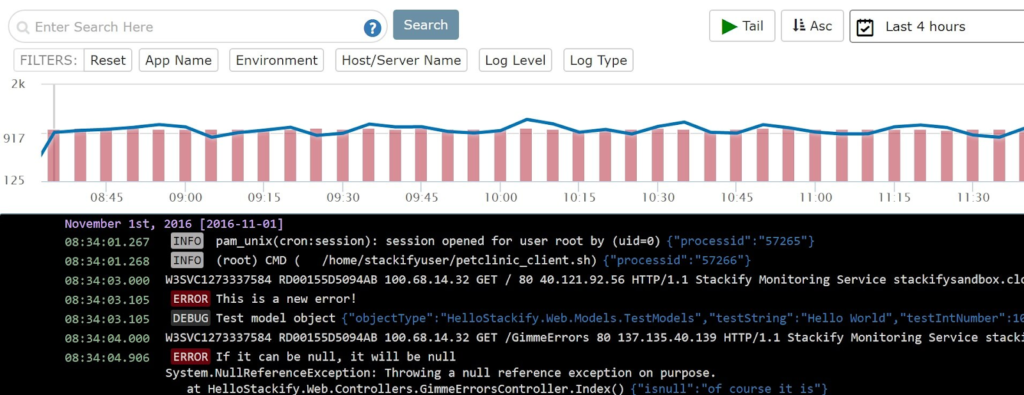Click the magnifier icon in the search box
The width and height of the screenshot is (1024, 395).
24,27
